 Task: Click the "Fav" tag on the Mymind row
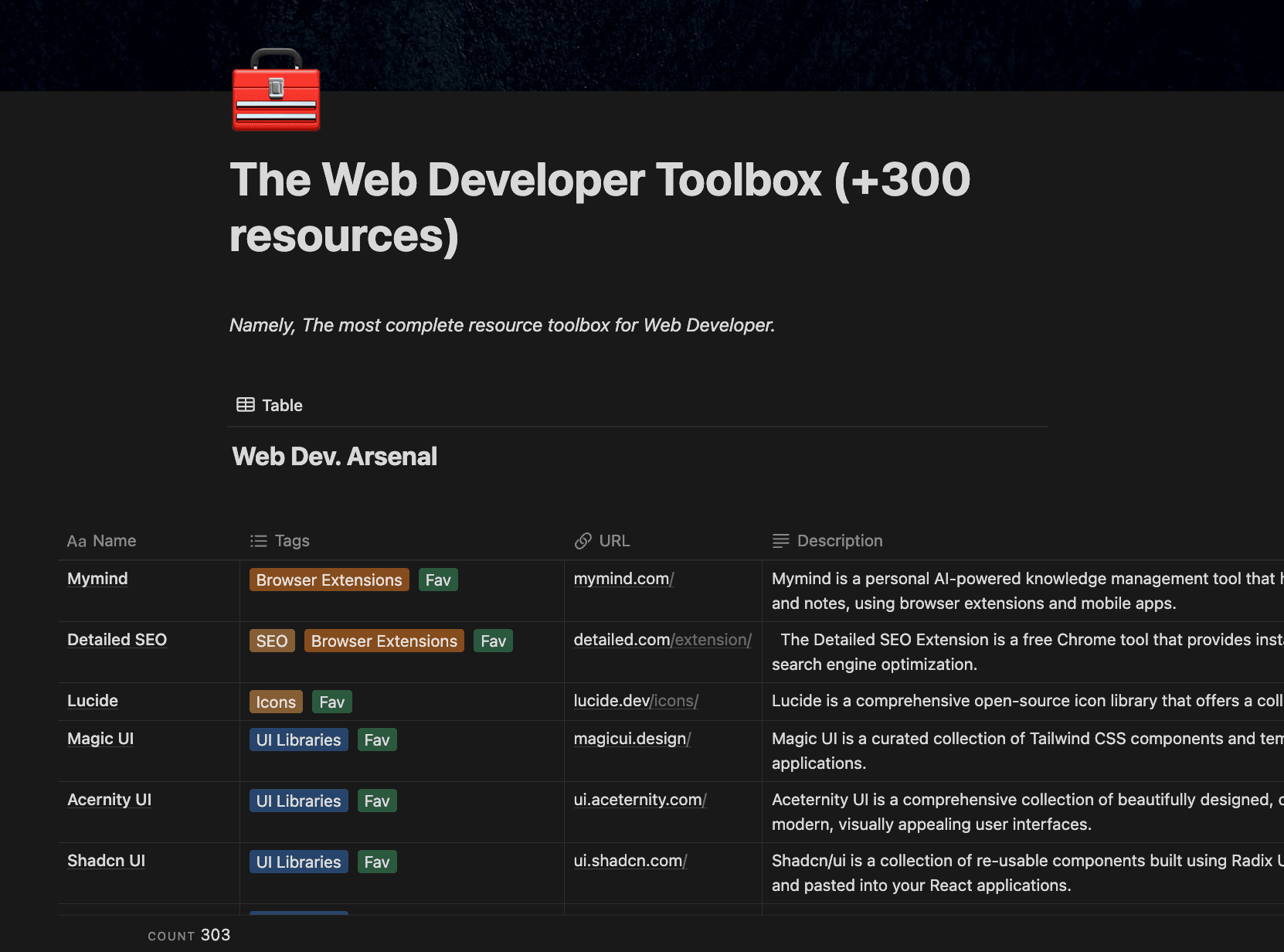click(438, 580)
